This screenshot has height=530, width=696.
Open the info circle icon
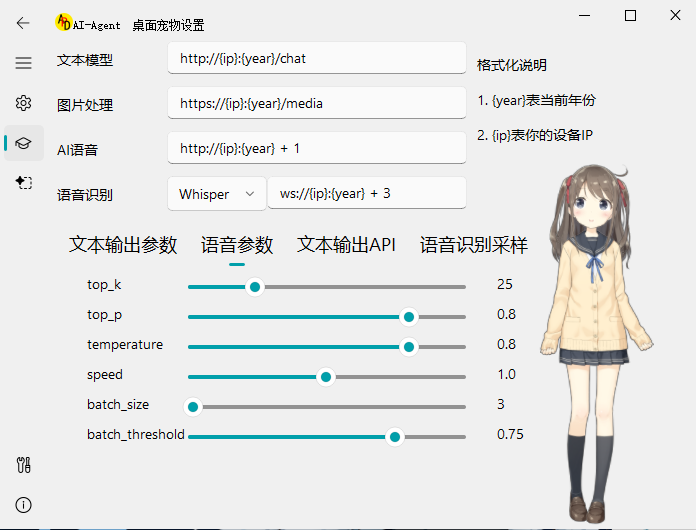tap(24, 505)
